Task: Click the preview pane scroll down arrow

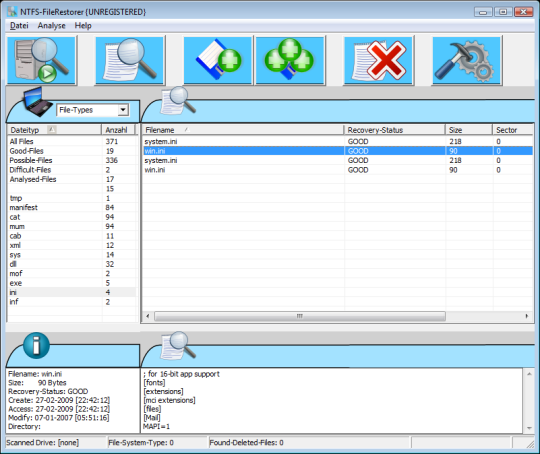Action: point(529,428)
